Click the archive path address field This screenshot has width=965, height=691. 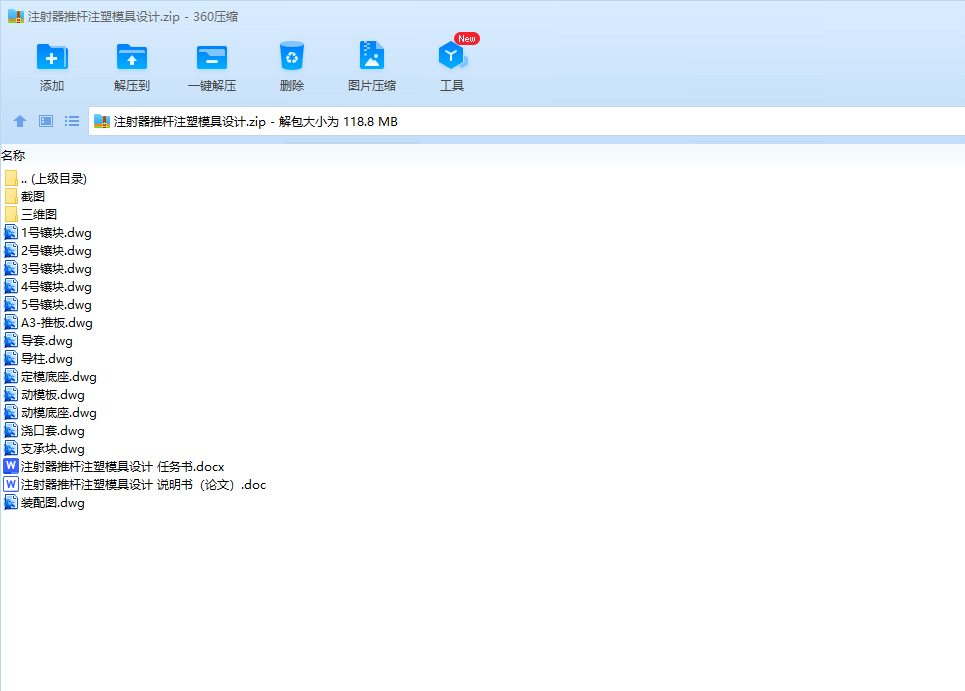(527, 121)
